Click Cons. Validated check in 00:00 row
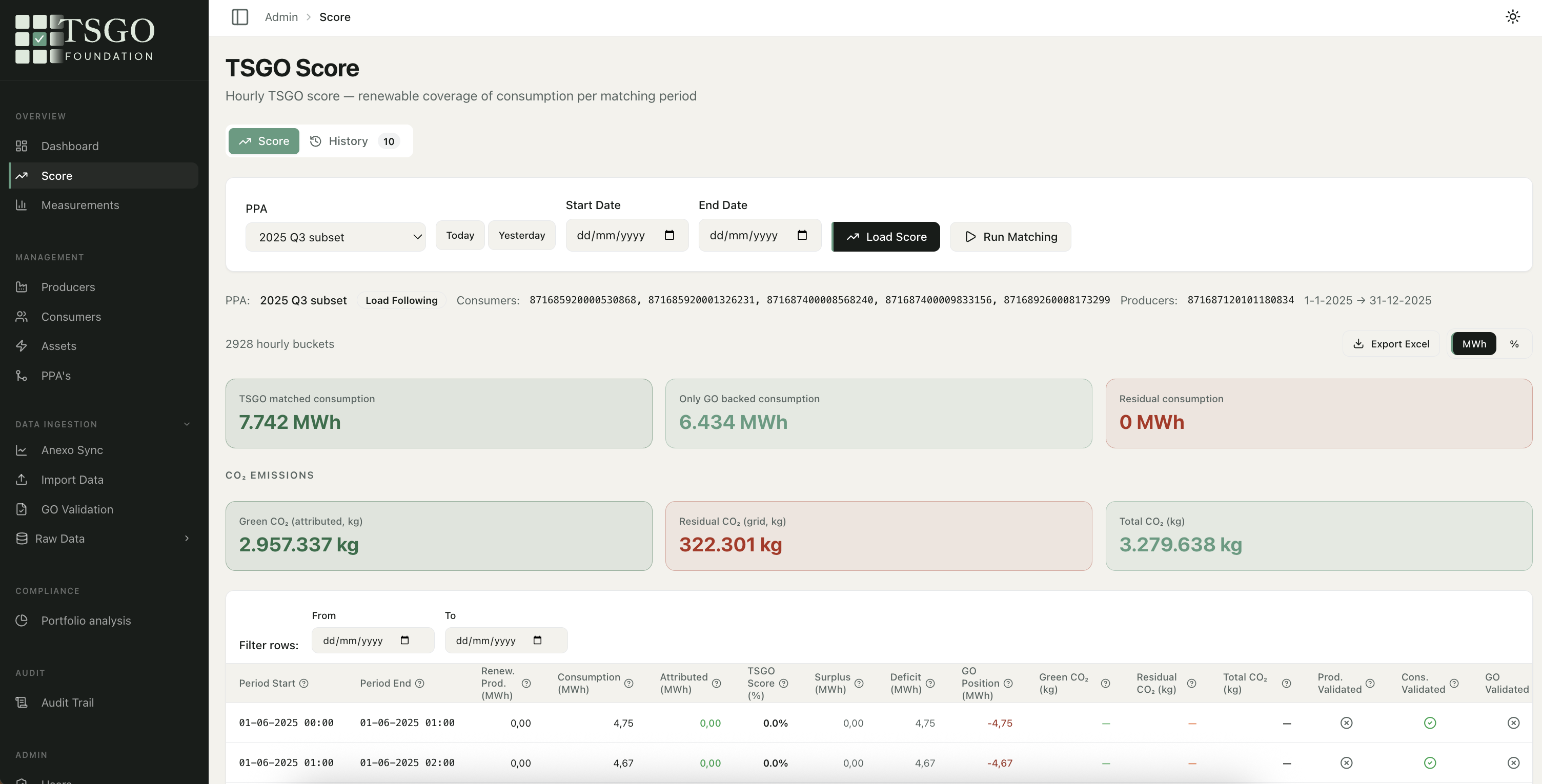The image size is (1542, 784). [x=1430, y=723]
